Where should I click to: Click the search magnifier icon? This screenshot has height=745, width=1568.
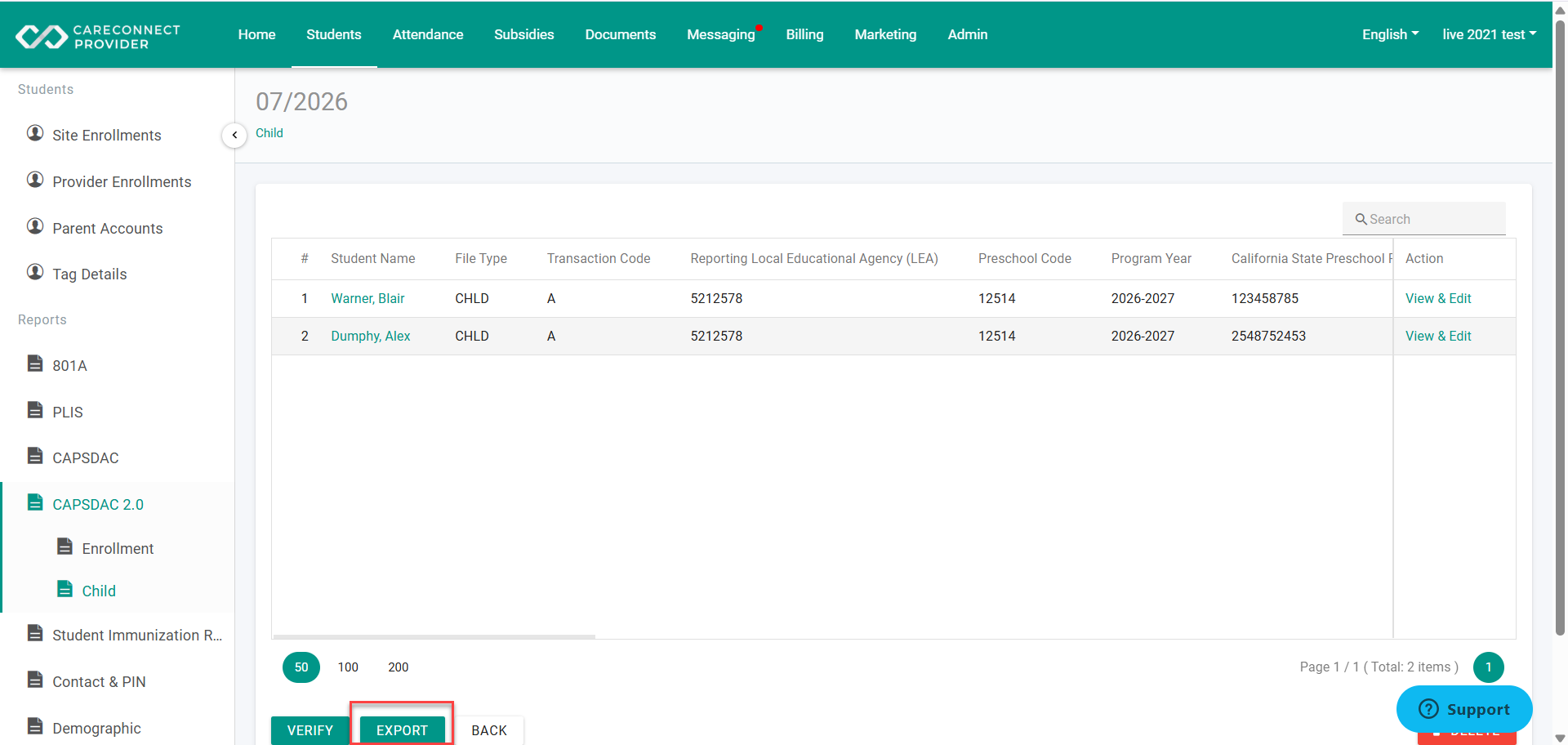pos(1361,219)
